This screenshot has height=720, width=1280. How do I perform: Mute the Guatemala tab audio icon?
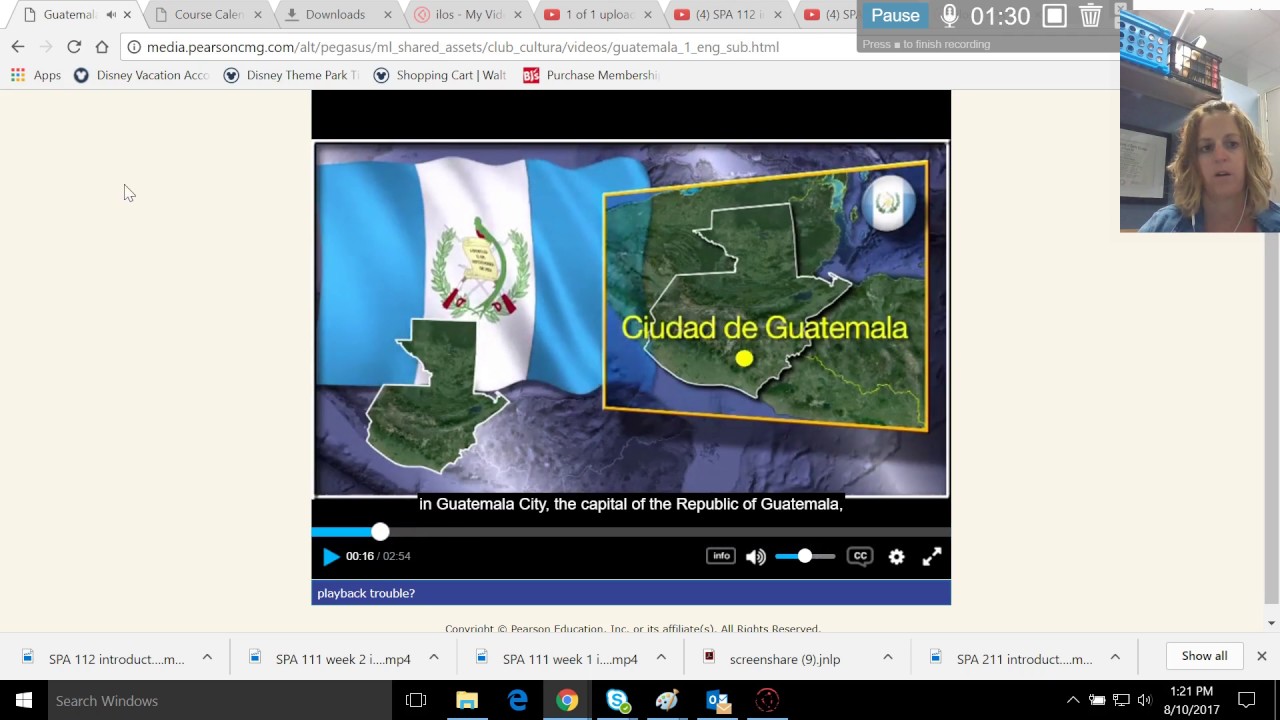pyautogui.click(x=110, y=15)
